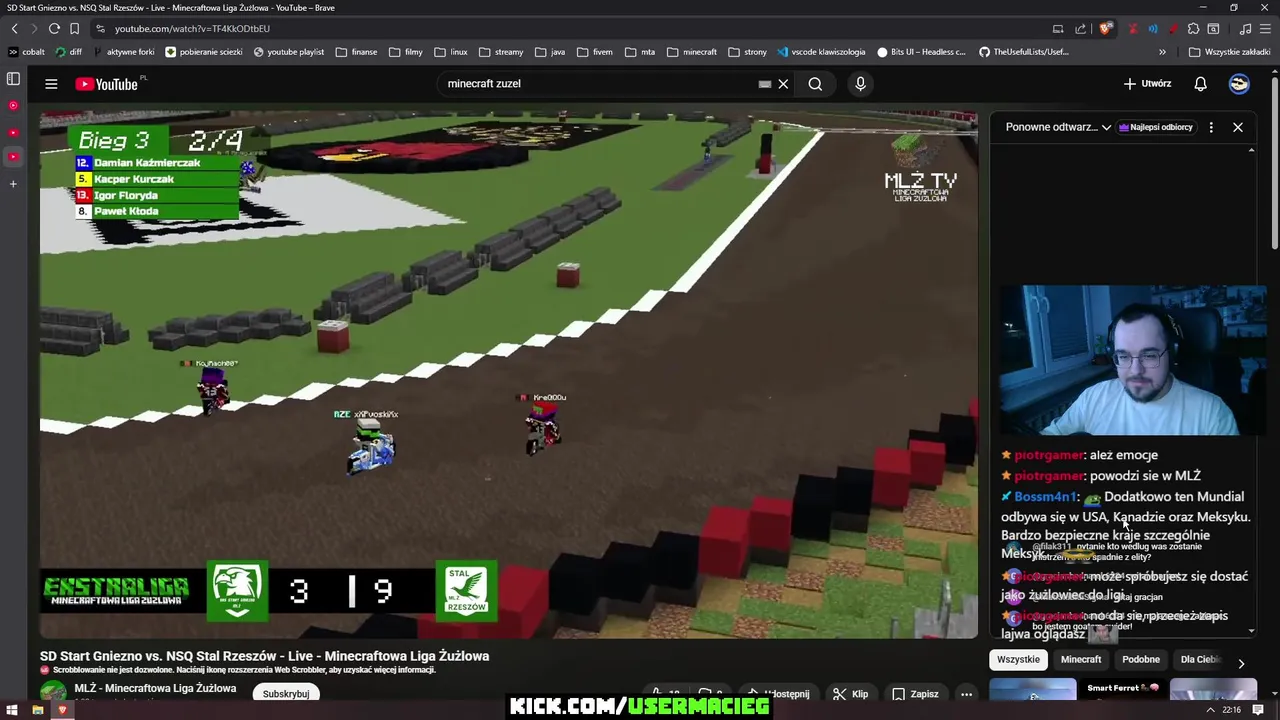Select the 'Minecraft' filter chip

1081,660
